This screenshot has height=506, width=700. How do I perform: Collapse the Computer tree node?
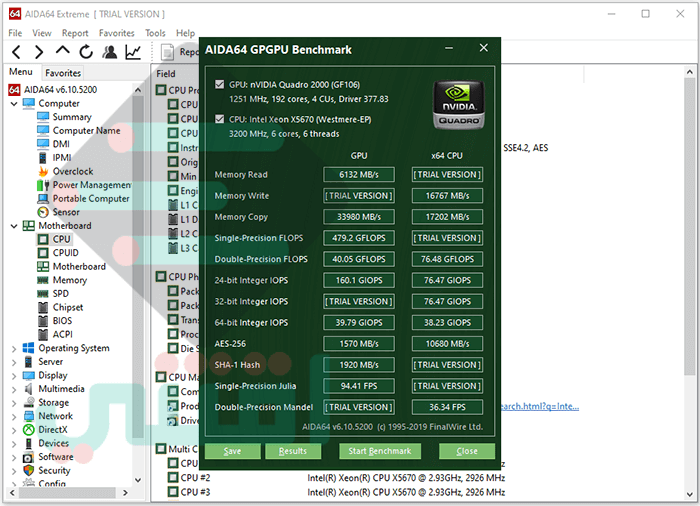[14, 104]
